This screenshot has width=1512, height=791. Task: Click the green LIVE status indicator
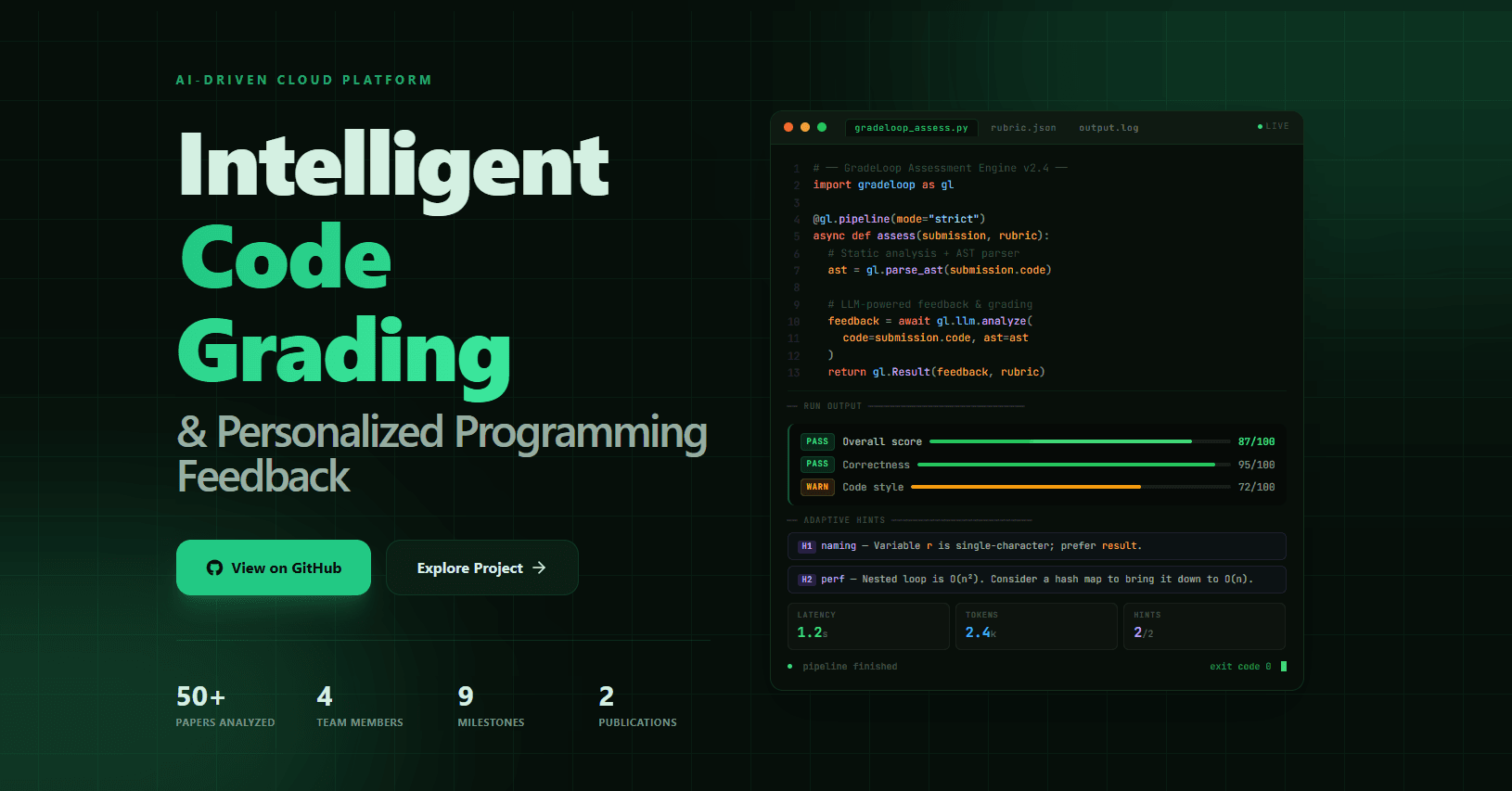pos(1273,126)
